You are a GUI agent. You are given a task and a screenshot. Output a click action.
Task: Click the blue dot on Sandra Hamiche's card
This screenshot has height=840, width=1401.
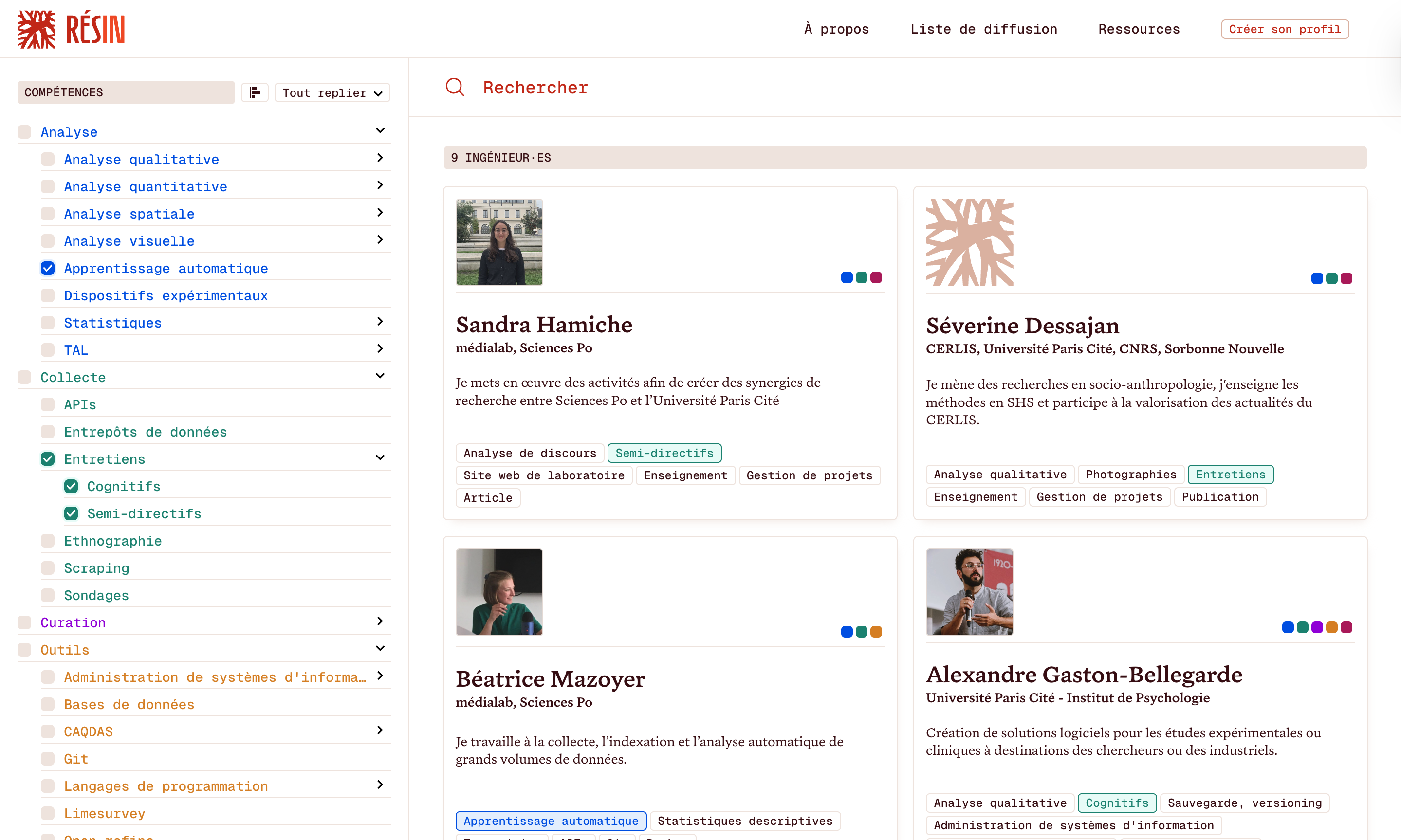pyautogui.click(x=846, y=277)
